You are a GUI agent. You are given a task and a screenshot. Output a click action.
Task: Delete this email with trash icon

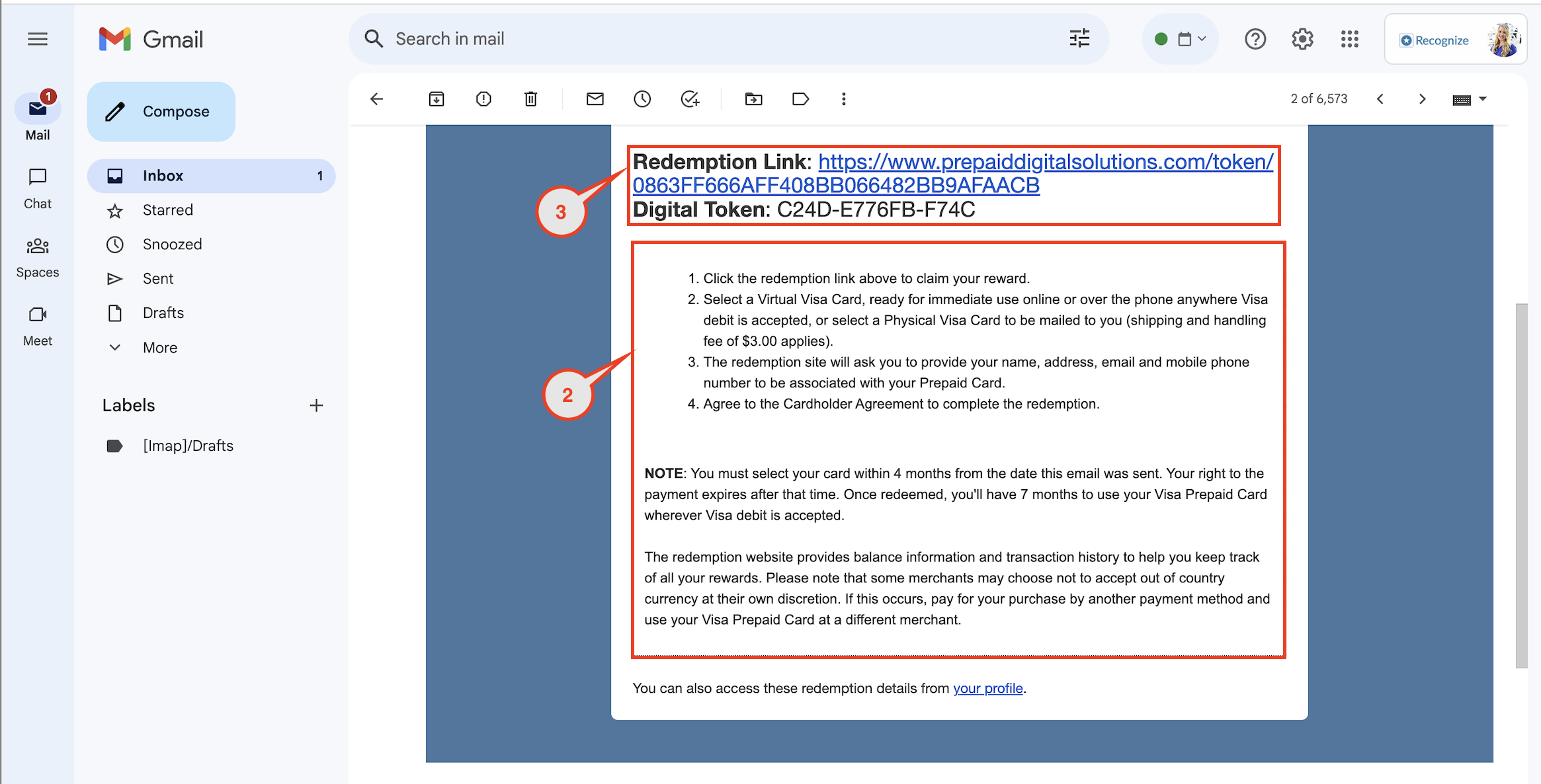pyautogui.click(x=530, y=99)
